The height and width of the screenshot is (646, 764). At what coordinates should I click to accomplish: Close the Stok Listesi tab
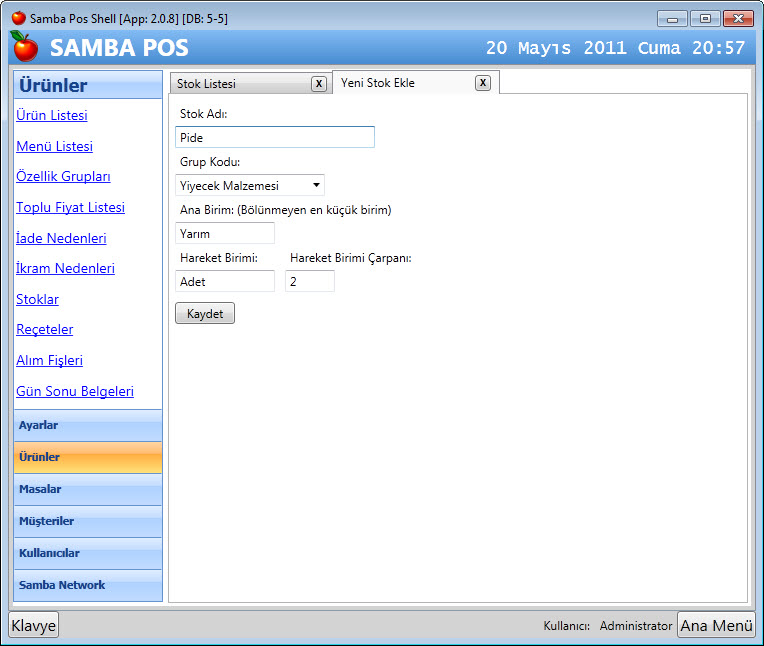(x=318, y=84)
